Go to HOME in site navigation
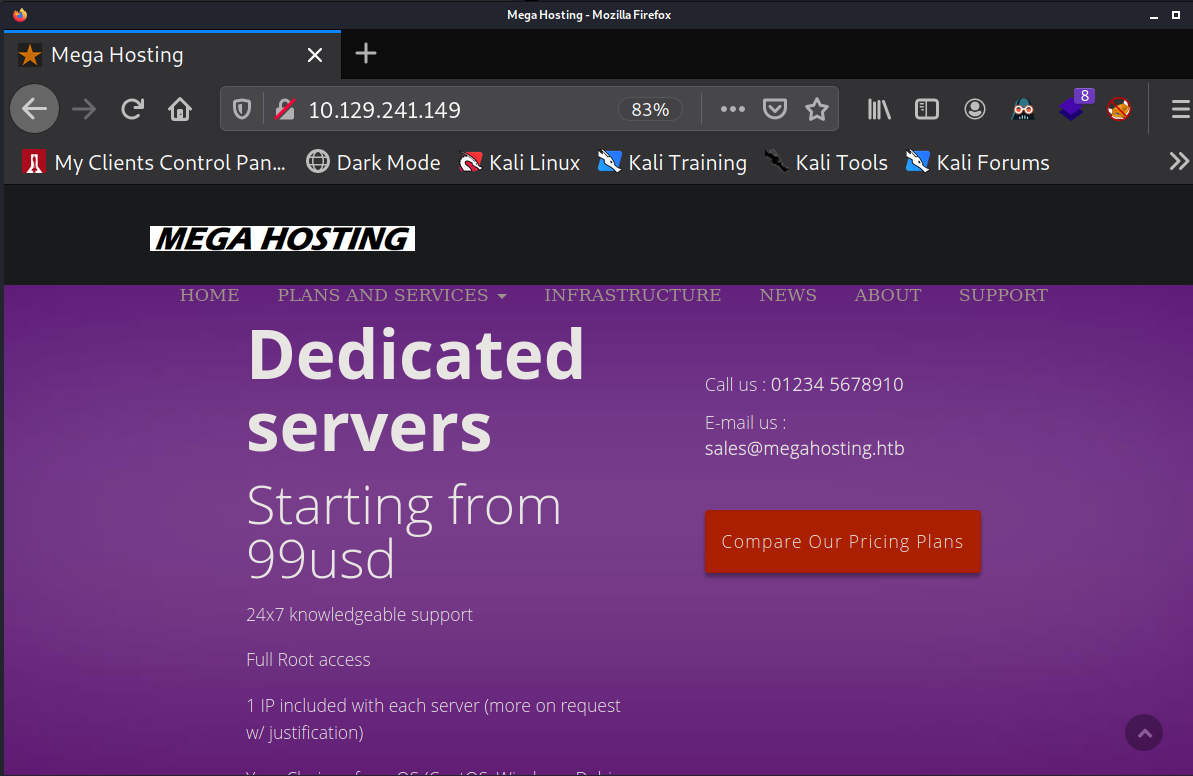This screenshot has height=776, width=1193. point(209,295)
